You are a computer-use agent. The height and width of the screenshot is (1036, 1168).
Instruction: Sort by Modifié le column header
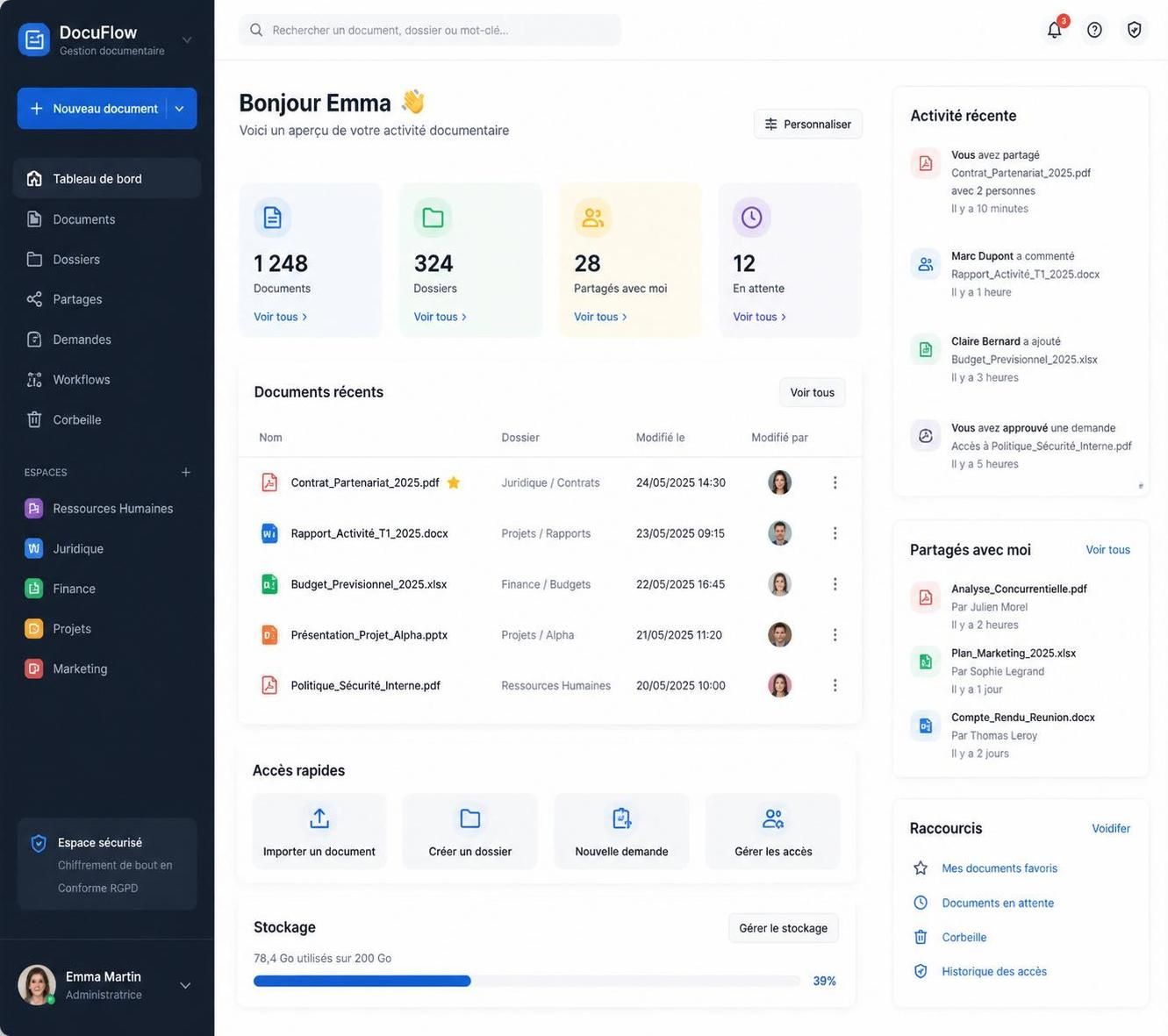coord(660,437)
